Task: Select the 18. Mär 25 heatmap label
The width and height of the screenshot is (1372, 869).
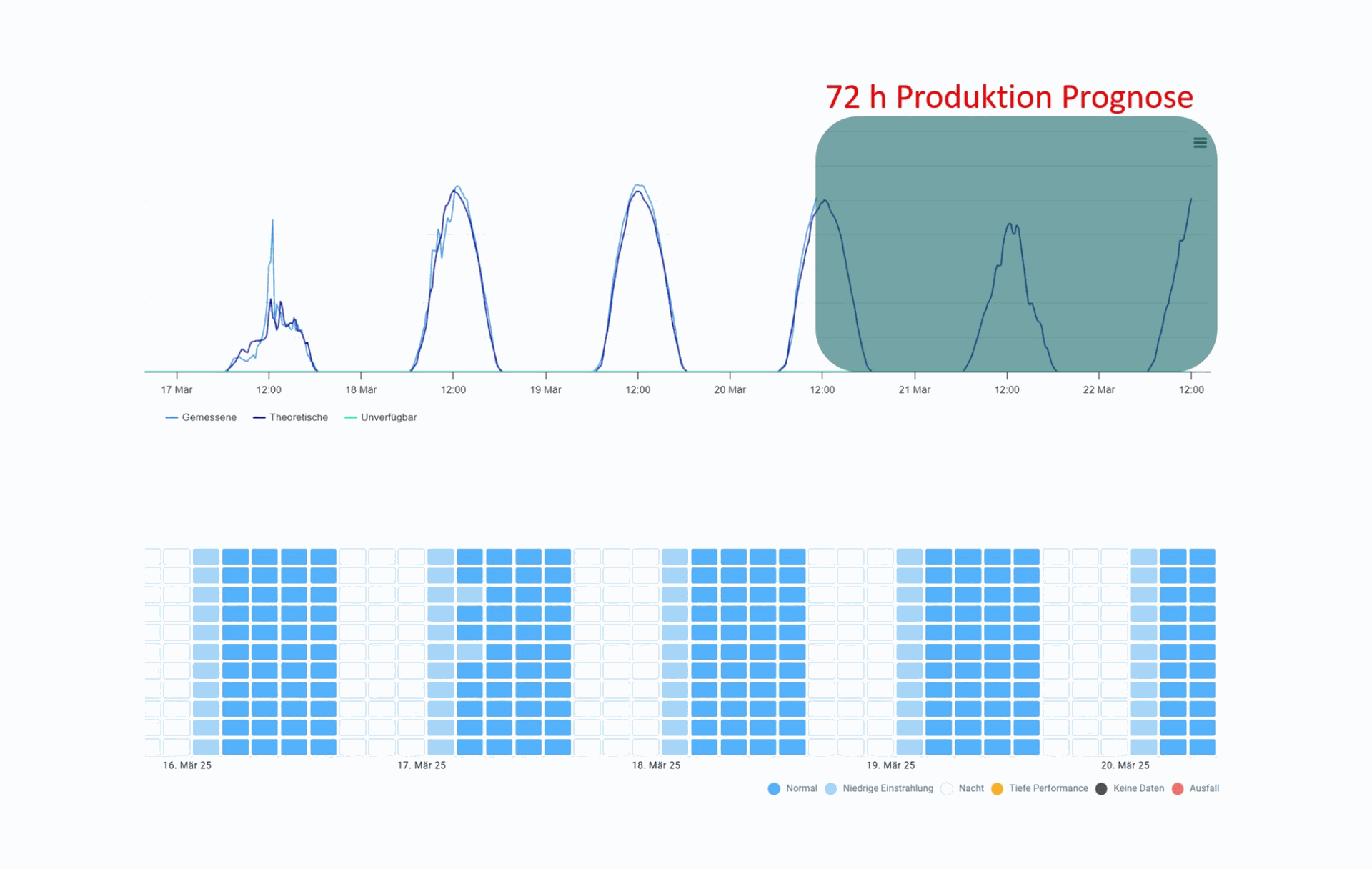Action: point(656,765)
